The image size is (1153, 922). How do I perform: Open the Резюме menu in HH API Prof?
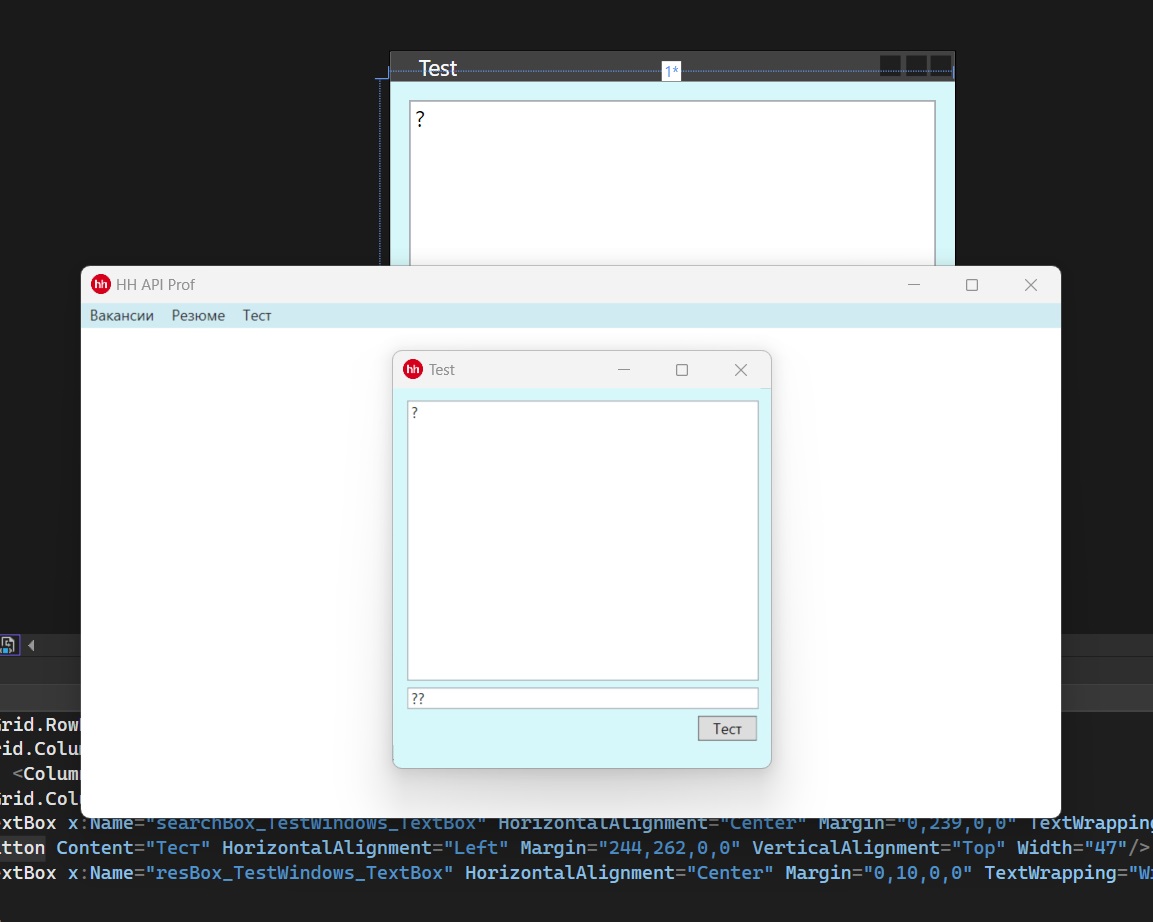pos(199,315)
